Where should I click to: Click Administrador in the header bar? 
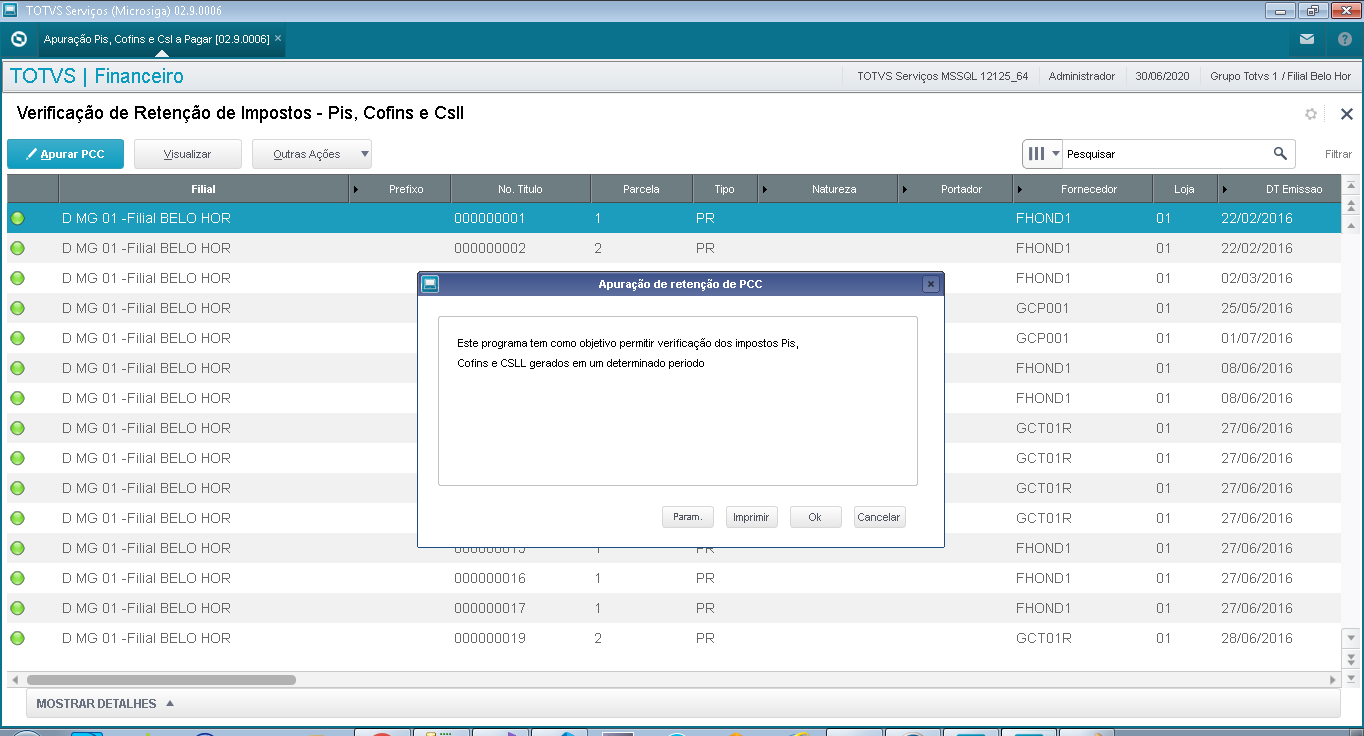(x=1081, y=76)
